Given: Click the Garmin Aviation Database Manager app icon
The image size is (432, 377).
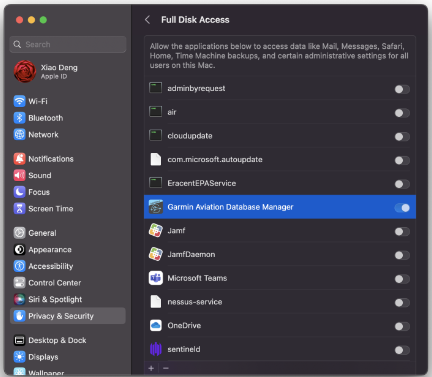Looking at the screenshot, I should click(x=156, y=207).
